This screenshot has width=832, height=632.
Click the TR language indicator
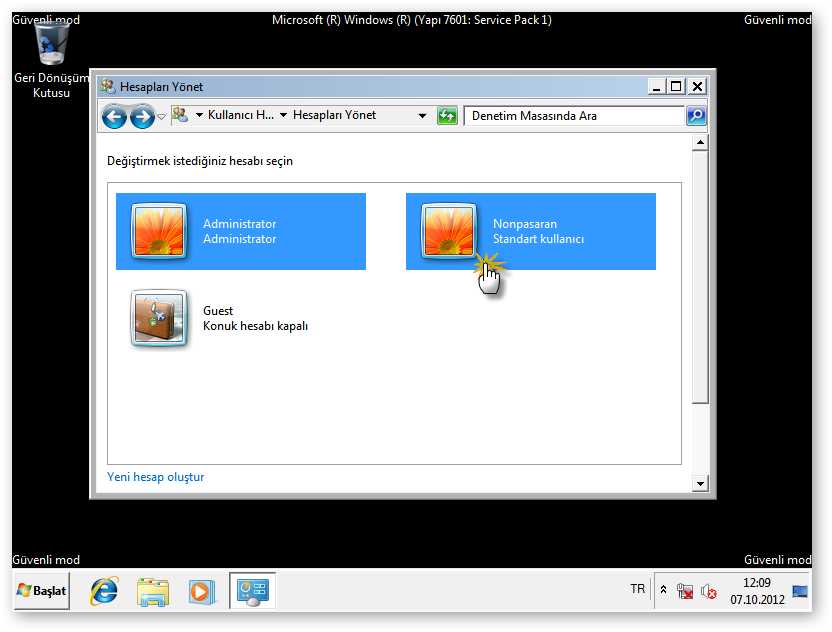[x=637, y=589]
